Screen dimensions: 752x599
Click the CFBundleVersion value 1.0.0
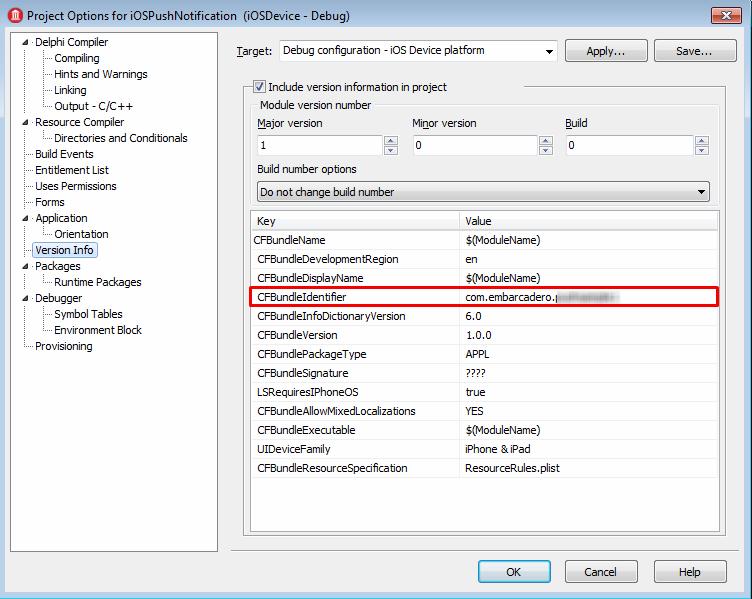tap(588, 335)
